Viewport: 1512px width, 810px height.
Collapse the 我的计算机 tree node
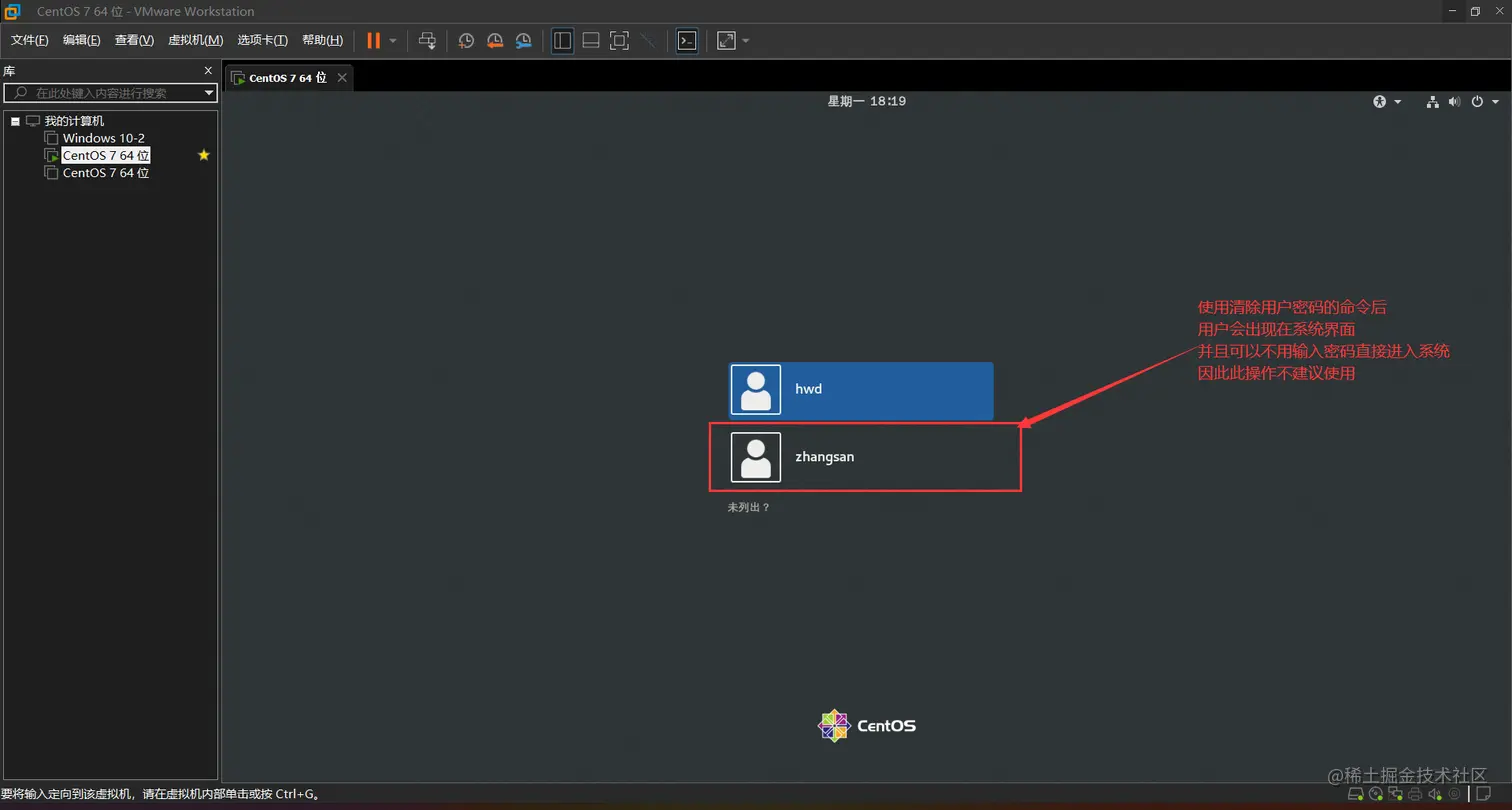[15, 121]
